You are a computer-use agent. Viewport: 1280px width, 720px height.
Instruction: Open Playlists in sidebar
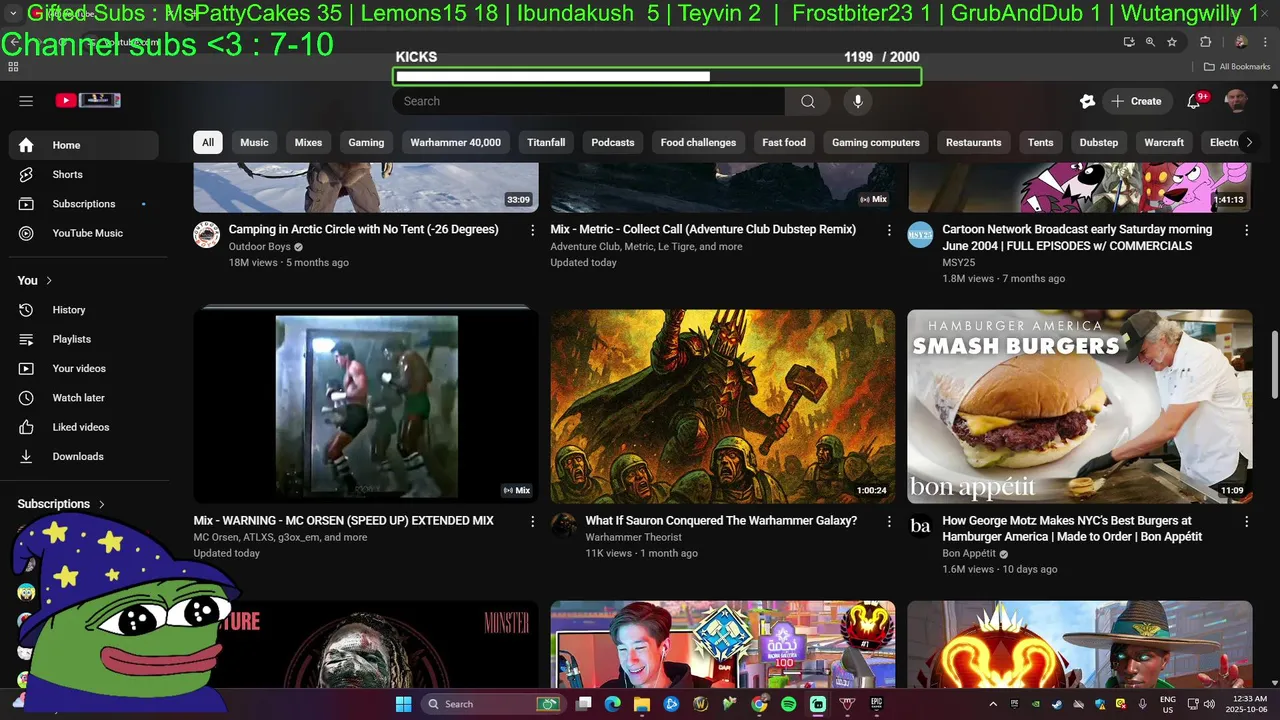85,339
